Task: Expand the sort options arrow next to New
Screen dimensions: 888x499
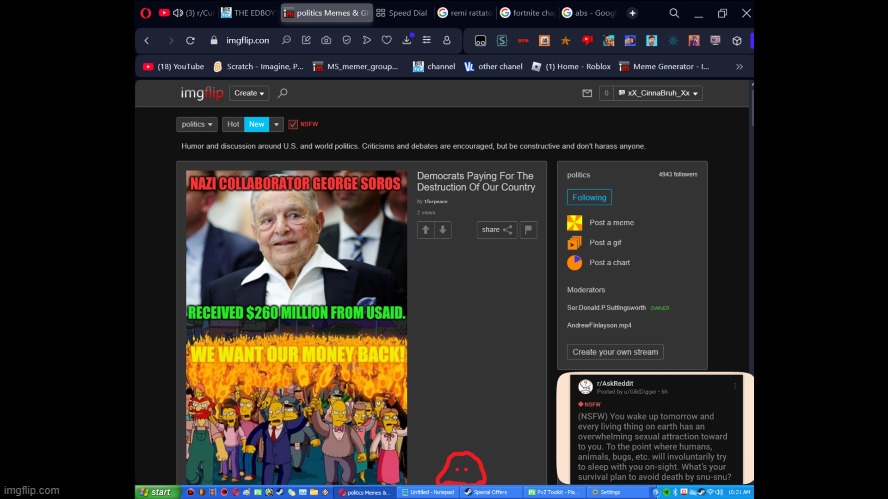Action: coord(276,124)
